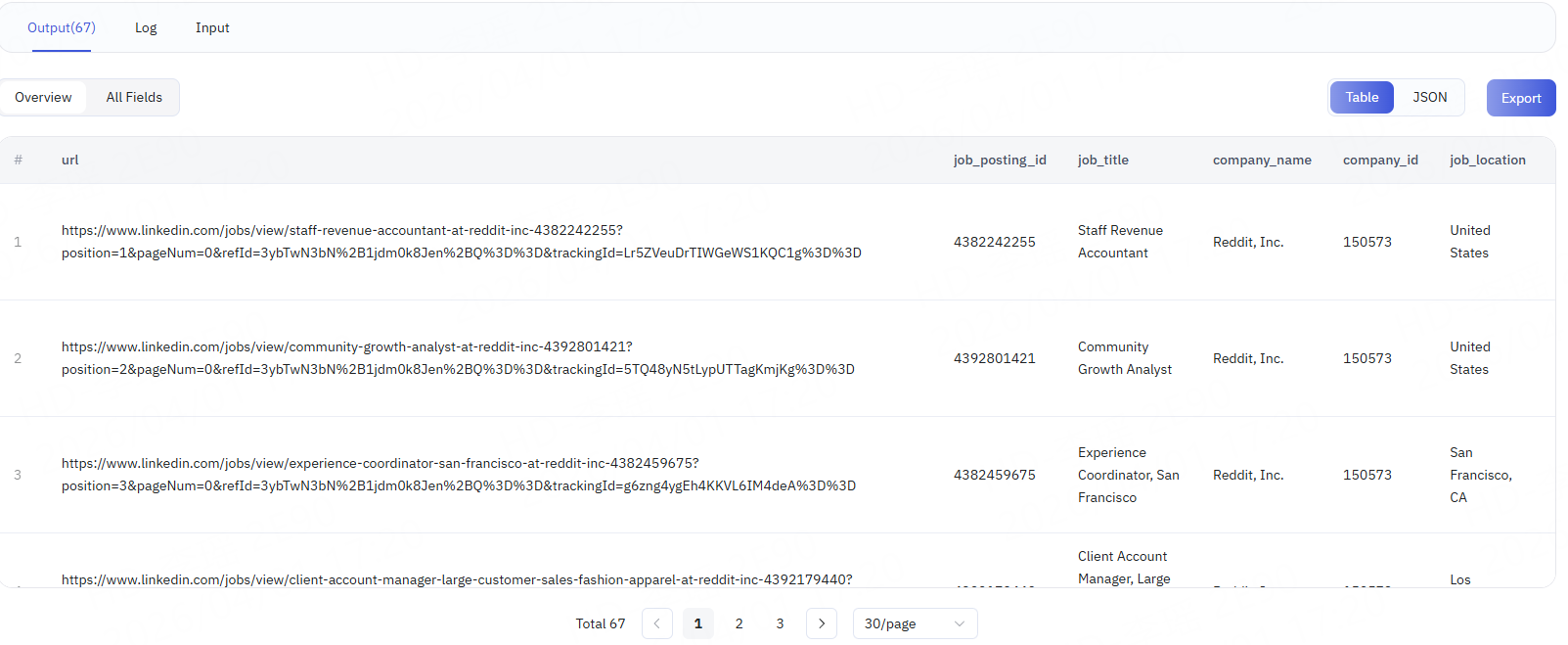Image resolution: width=1568 pixels, height=645 pixels.
Task: Jump to page 2 of results
Action: point(739,623)
